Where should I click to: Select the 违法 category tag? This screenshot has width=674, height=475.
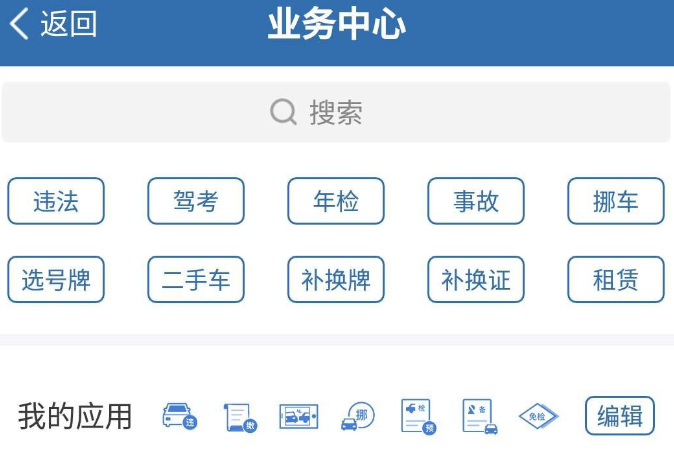click(56, 201)
